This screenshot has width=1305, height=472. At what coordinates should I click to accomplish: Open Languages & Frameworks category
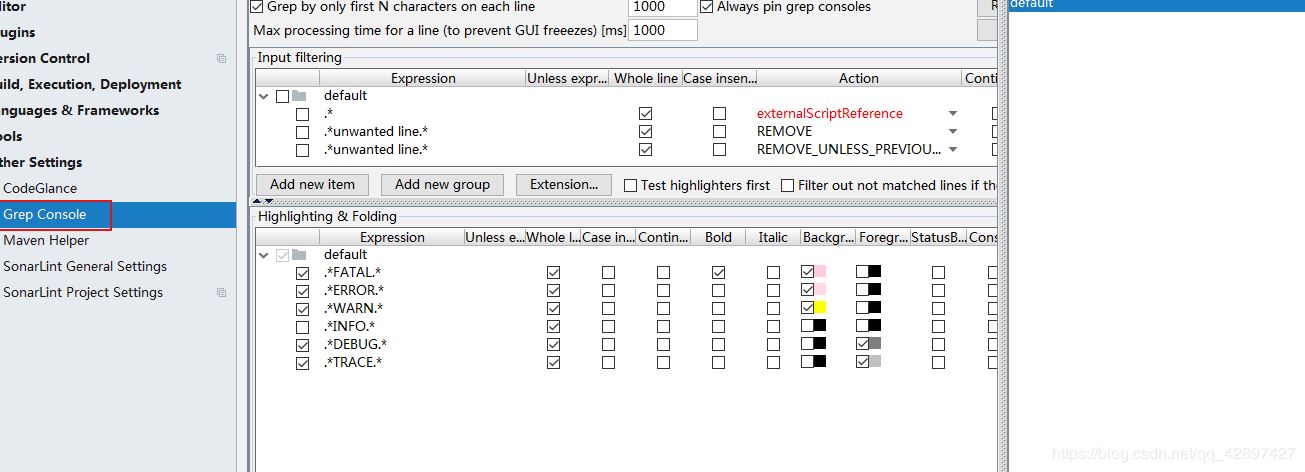point(80,110)
